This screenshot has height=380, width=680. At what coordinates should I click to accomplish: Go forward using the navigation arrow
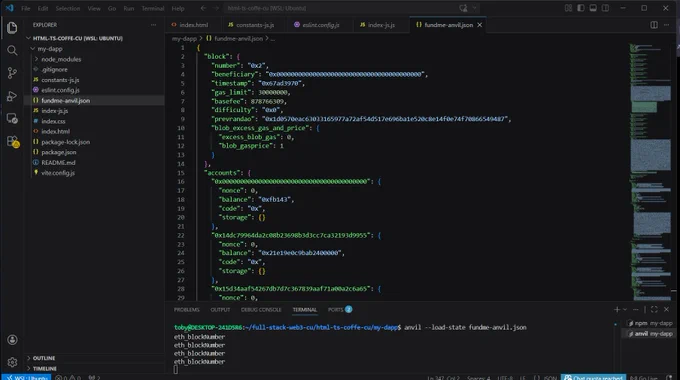coord(216,8)
